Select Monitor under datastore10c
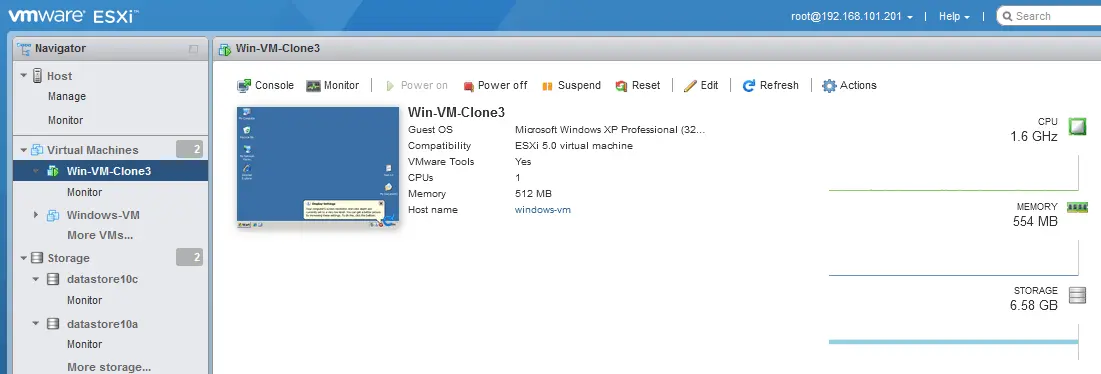This screenshot has height=374, width=1101. pos(84,300)
